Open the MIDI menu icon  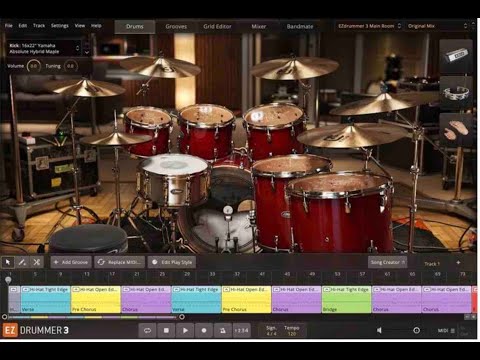[x=453, y=331]
